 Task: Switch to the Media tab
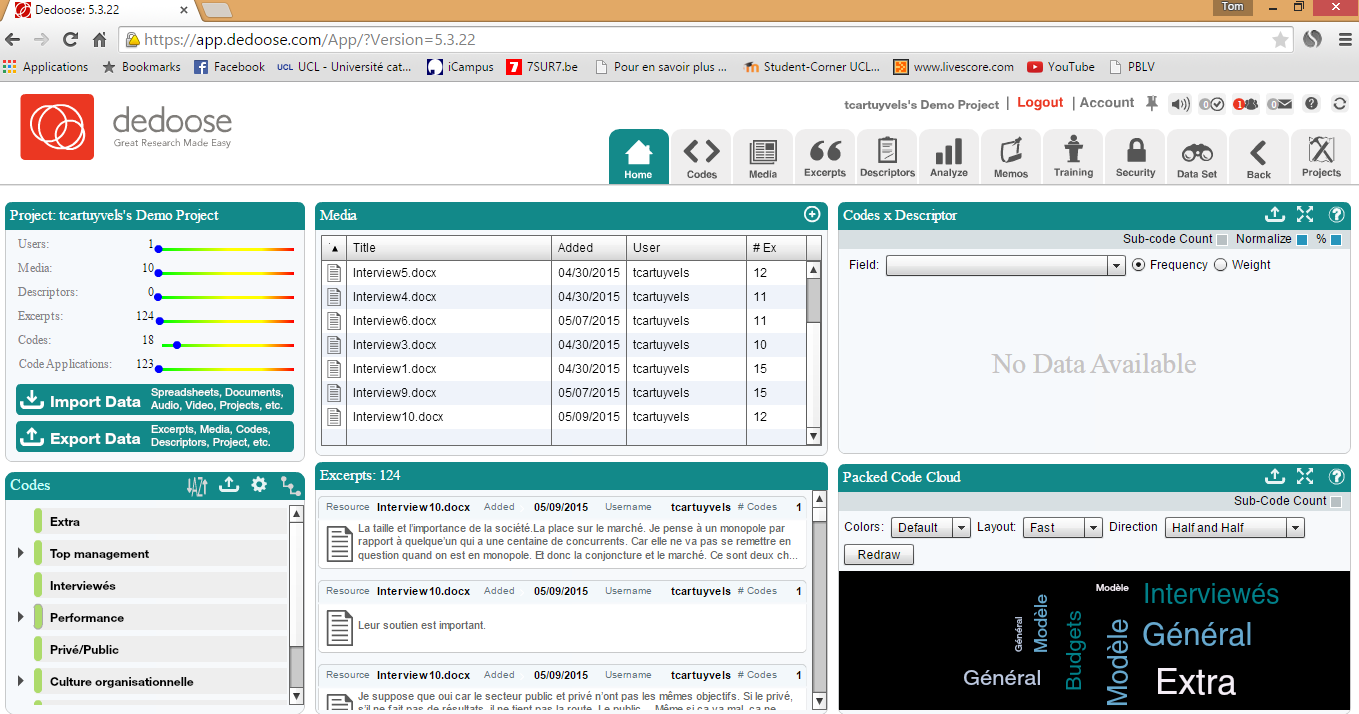pyautogui.click(x=762, y=157)
